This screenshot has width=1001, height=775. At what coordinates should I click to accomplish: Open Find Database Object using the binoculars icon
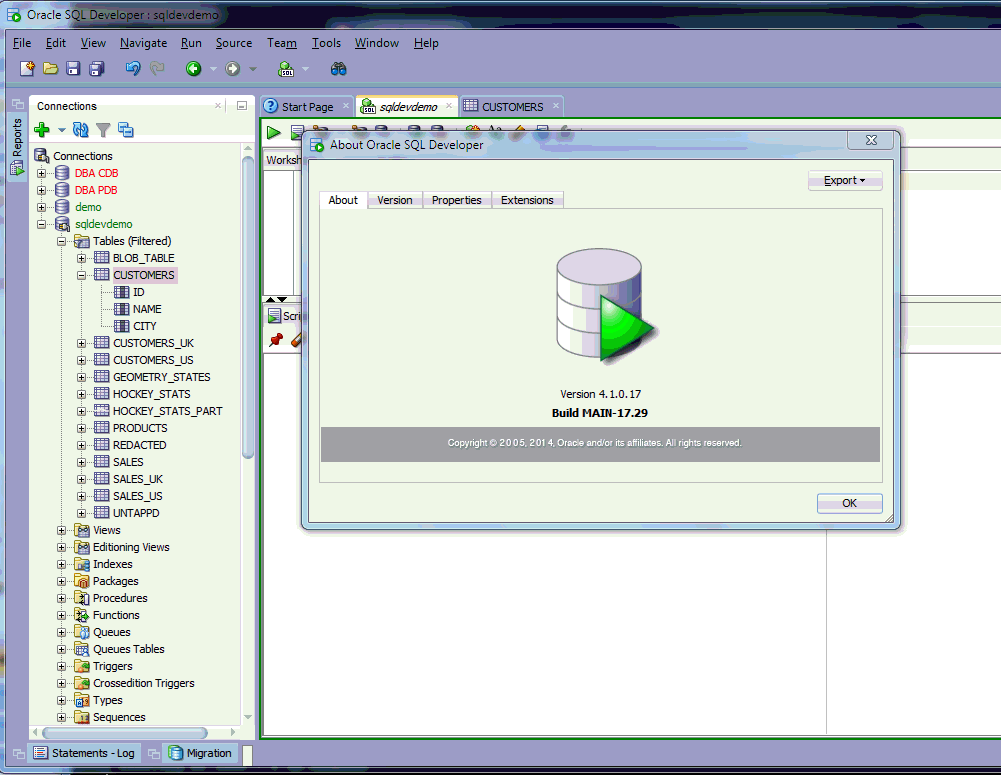coord(338,67)
